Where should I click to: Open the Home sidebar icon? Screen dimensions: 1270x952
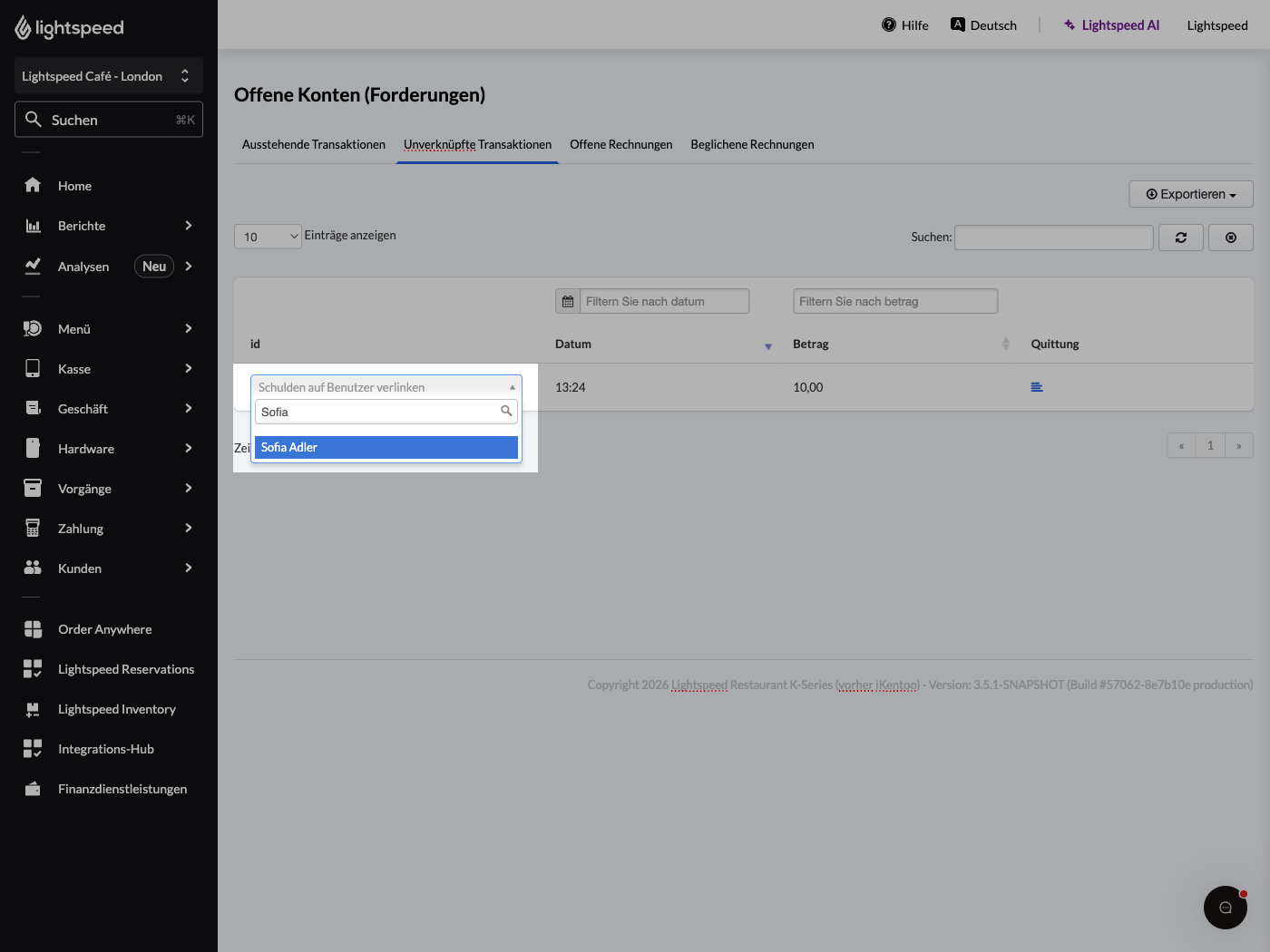pos(33,185)
